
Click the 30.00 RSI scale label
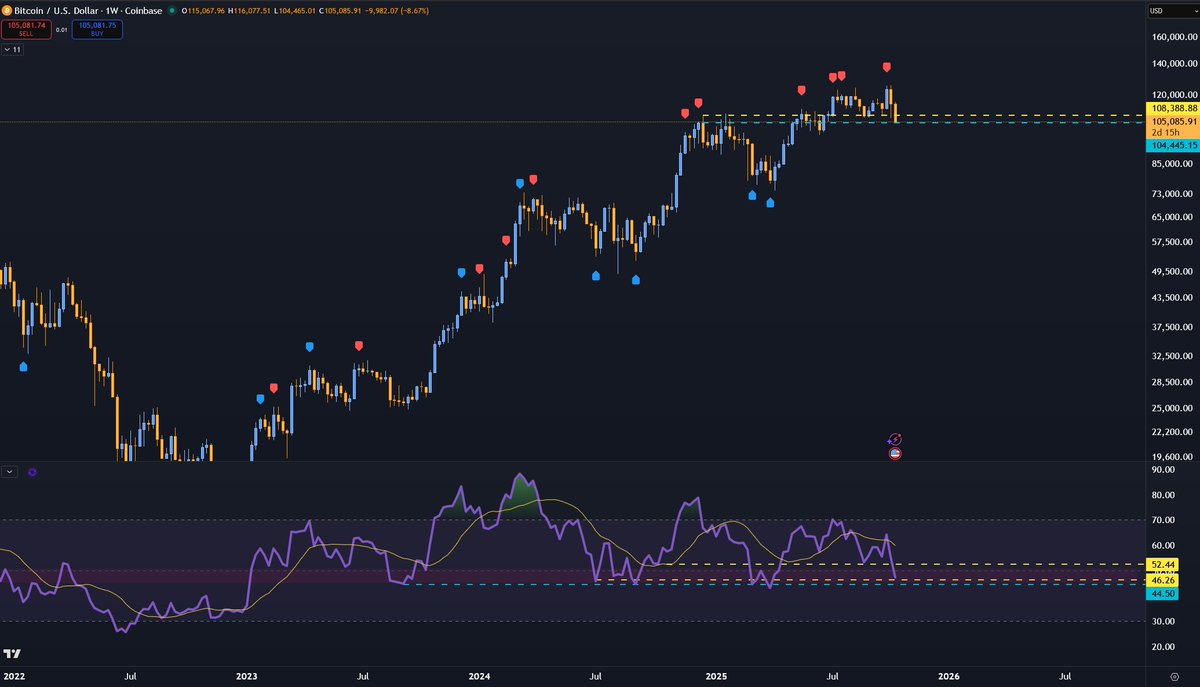(1162, 621)
